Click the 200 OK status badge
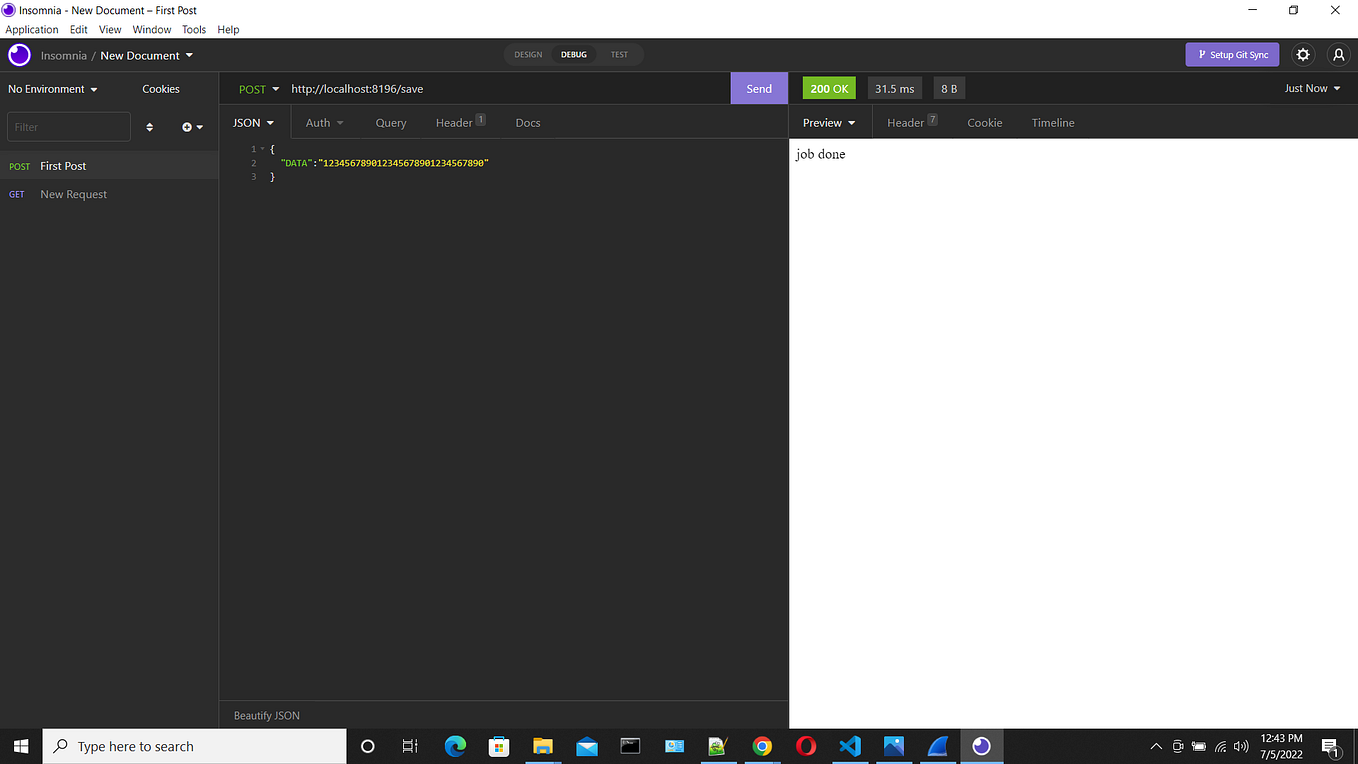 pos(829,88)
